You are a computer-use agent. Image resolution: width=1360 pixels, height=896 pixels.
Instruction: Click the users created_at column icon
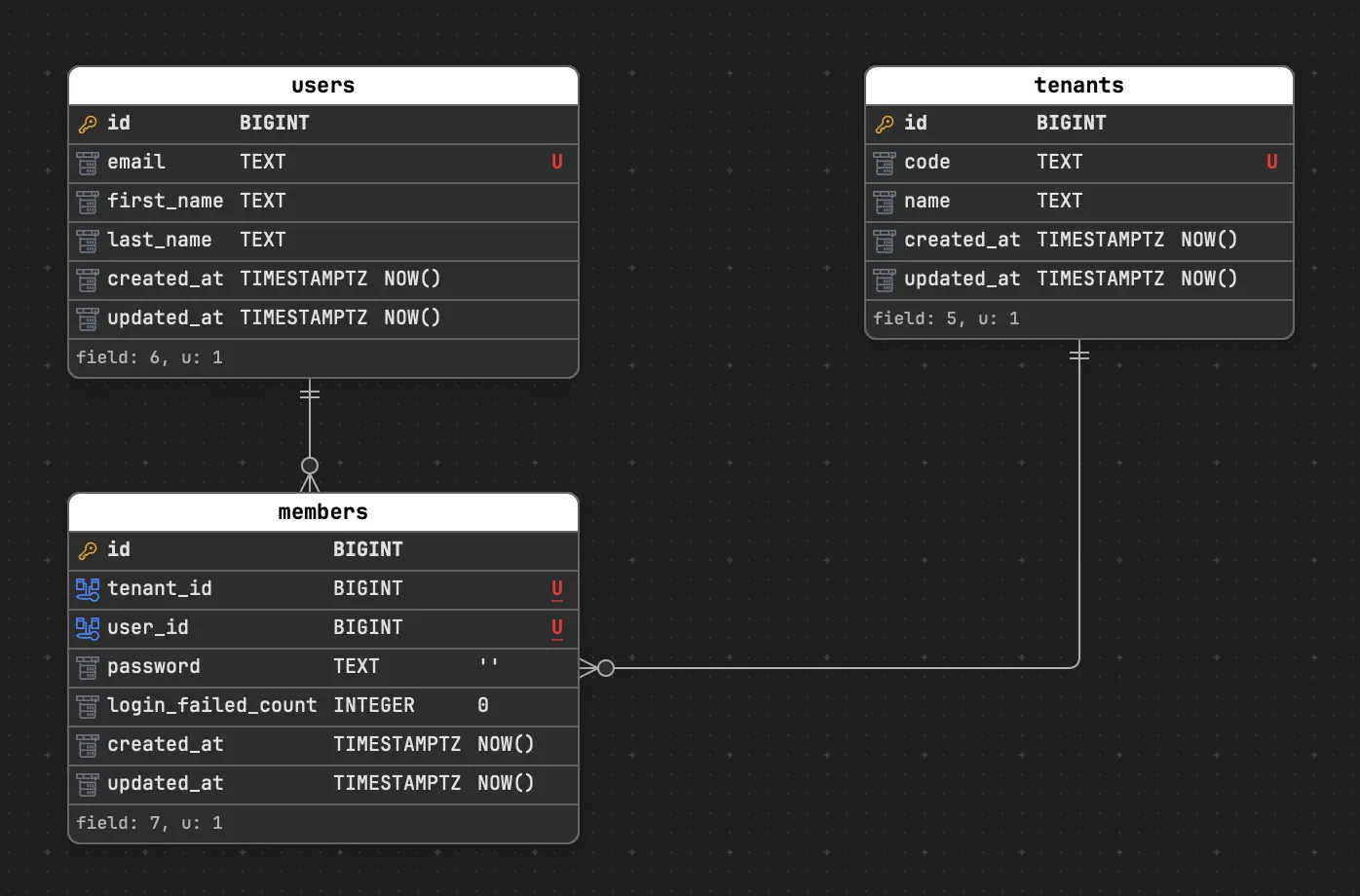(88, 280)
